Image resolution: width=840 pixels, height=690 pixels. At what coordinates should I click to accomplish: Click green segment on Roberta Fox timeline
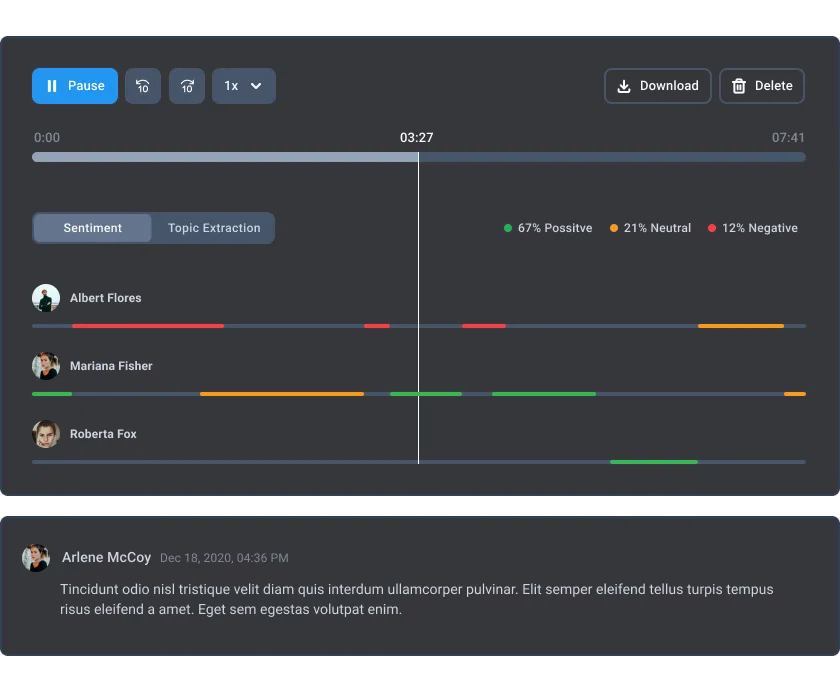tap(653, 462)
